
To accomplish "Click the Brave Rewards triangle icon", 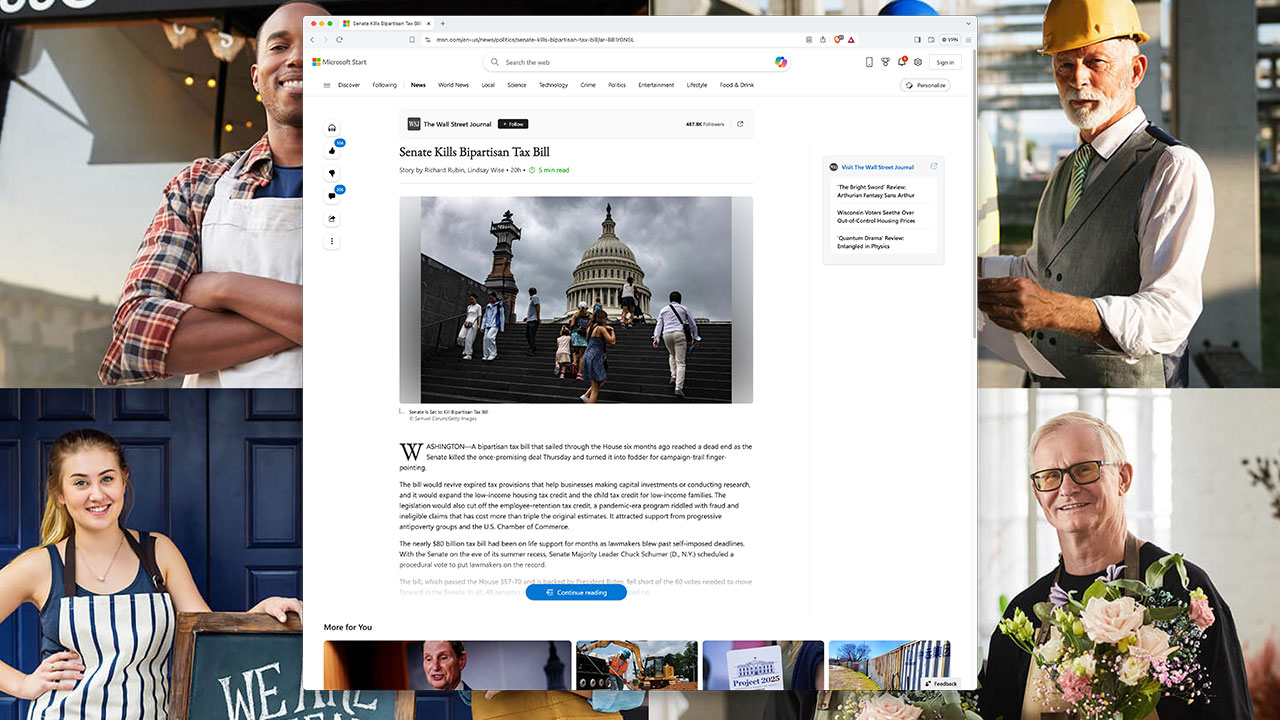I will [x=851, y=39].
